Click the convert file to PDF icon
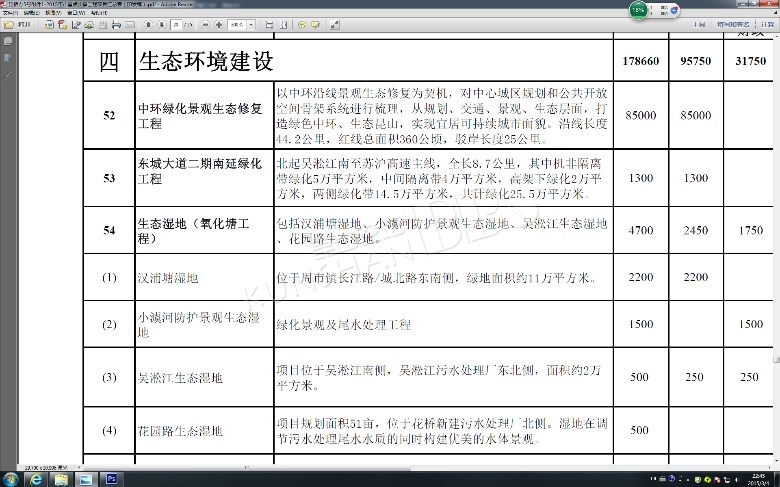Screen dimensions: 780x487 [63, 24]
